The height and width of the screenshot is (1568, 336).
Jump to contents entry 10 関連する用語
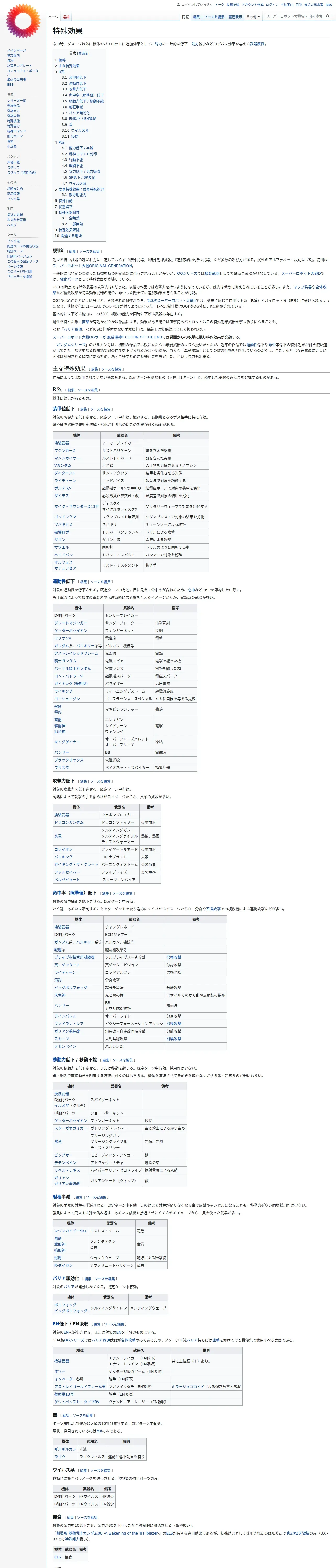(x=68, y=235)
